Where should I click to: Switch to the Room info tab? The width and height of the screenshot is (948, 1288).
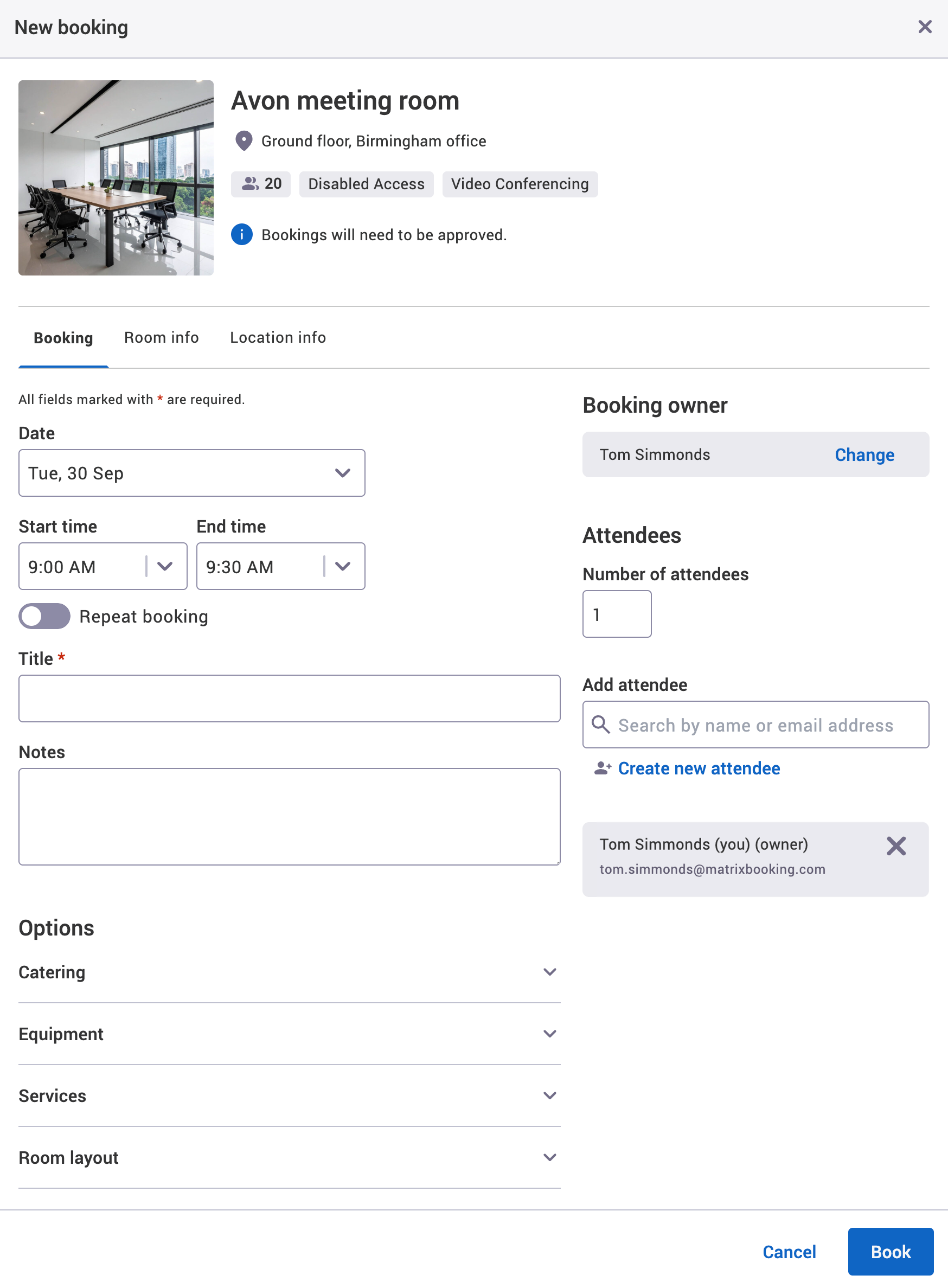(161, 337)
